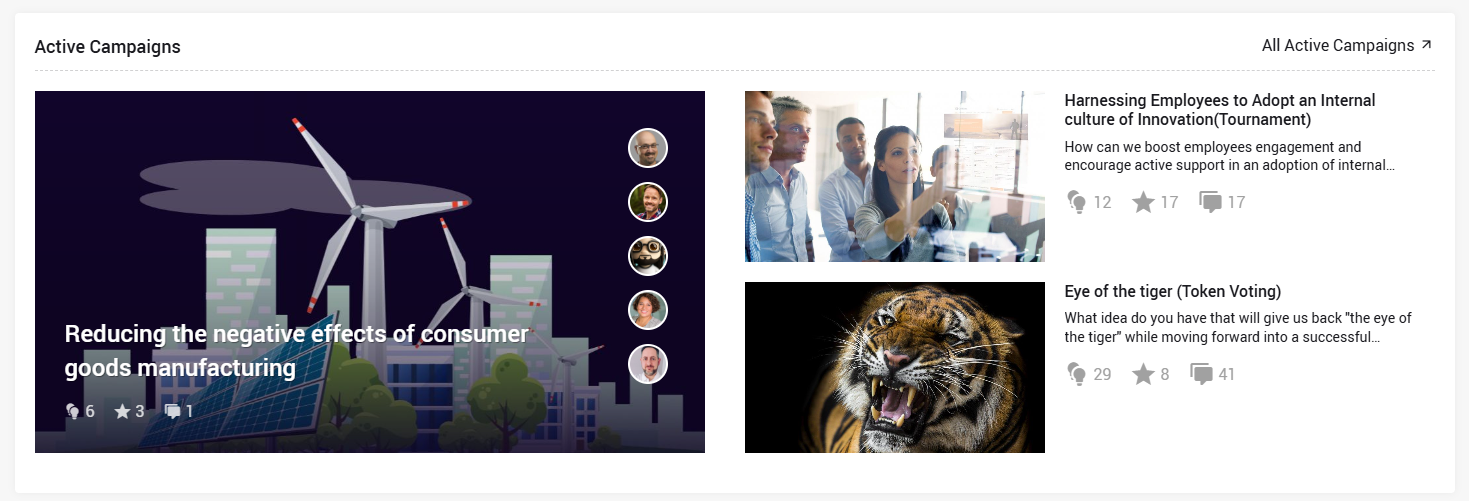Viewport: 1469px width, 501px height.
Task: Open the woman's avatar fourth in the list
Action: pos(648,310)
